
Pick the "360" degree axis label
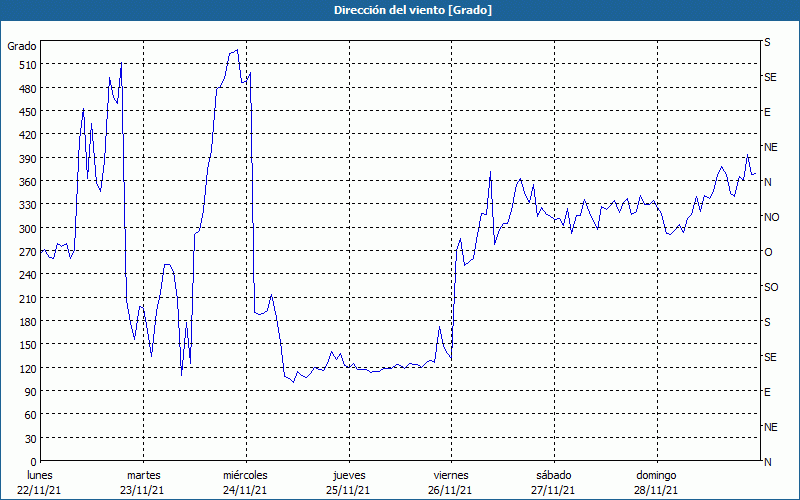27,182
